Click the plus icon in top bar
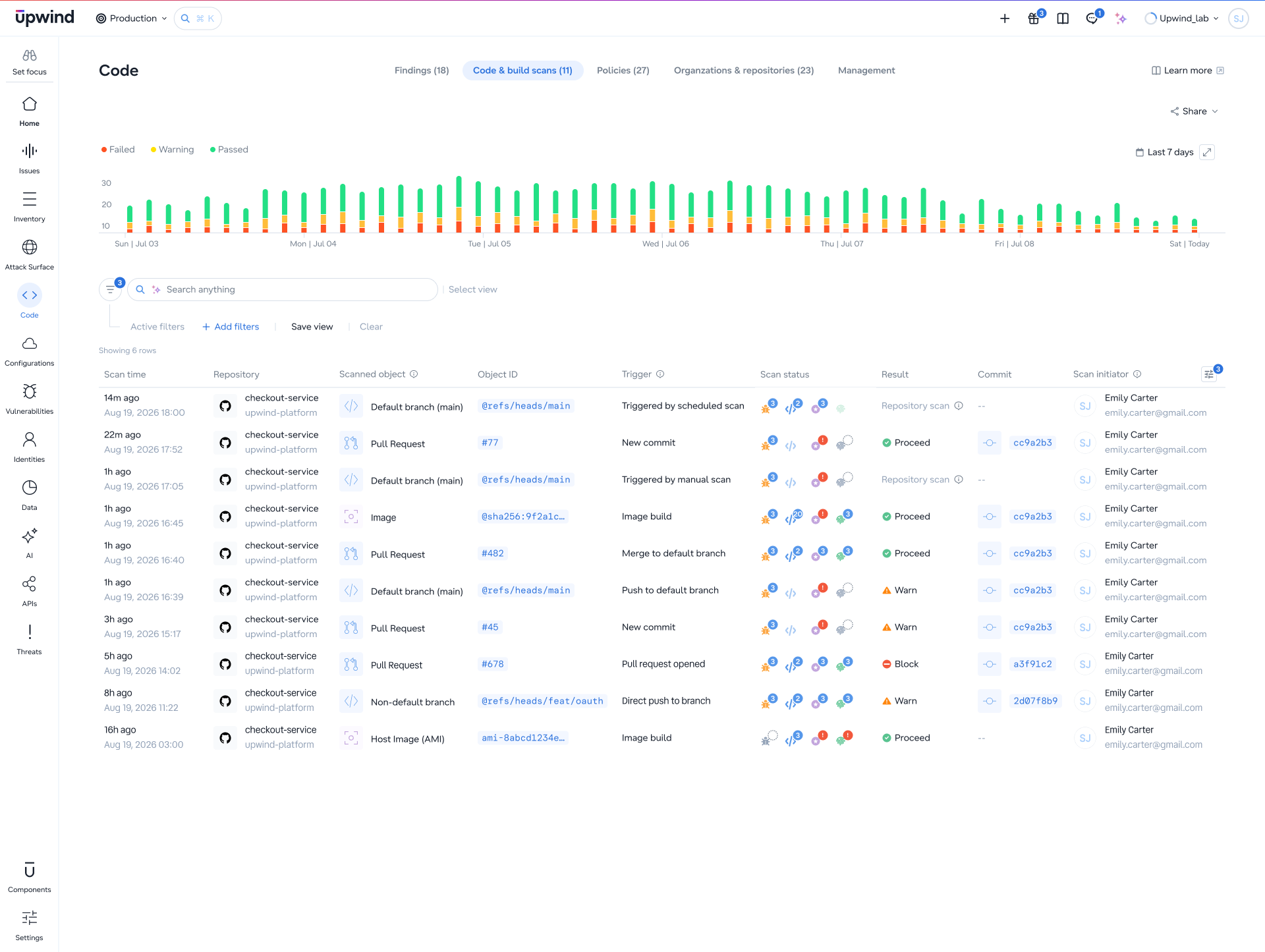The image size is (1265, 952). click(1005, 18)
